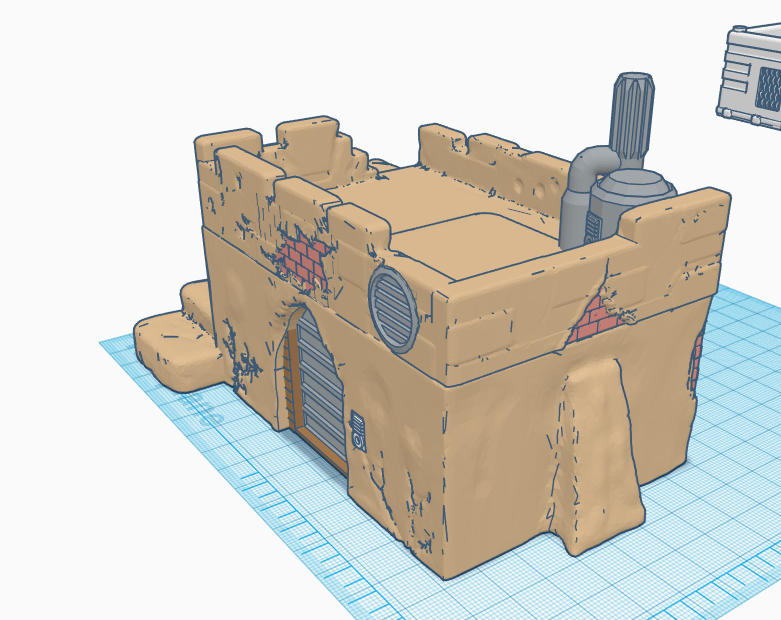Select the red brick patch on right wall
The width and height of the screenshot is (781, 620).
[598, 318]
